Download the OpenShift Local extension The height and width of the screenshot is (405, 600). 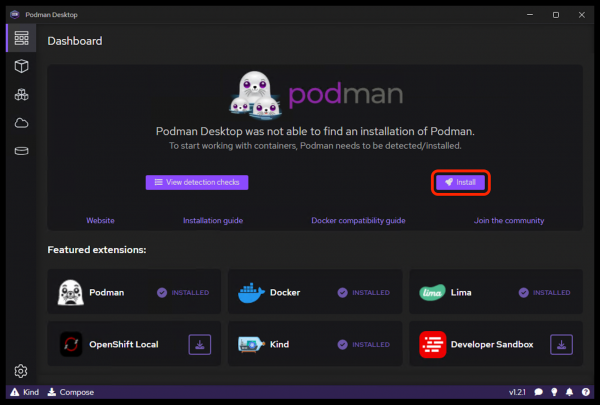click(200, 345)
